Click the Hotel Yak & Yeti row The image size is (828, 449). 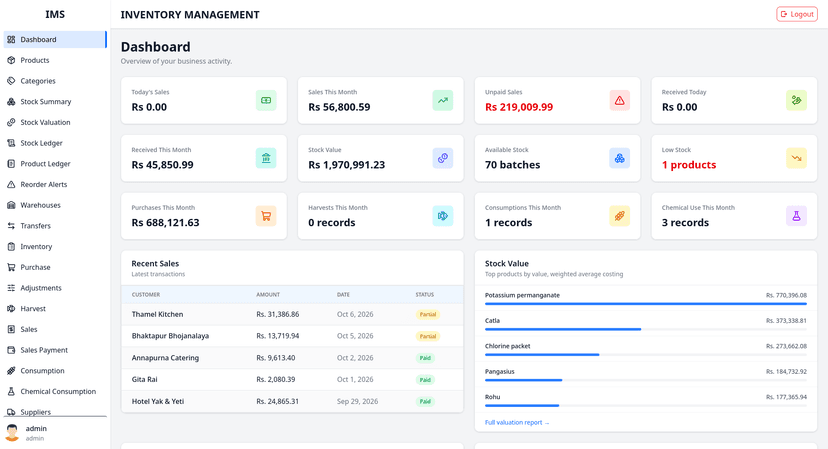[292, 401]
